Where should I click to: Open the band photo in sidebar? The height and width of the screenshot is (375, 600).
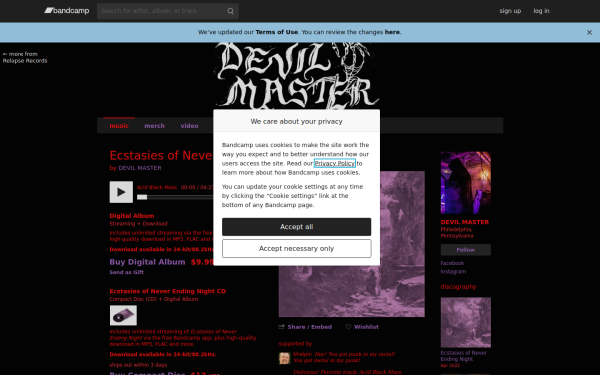[x=466, y=183]
